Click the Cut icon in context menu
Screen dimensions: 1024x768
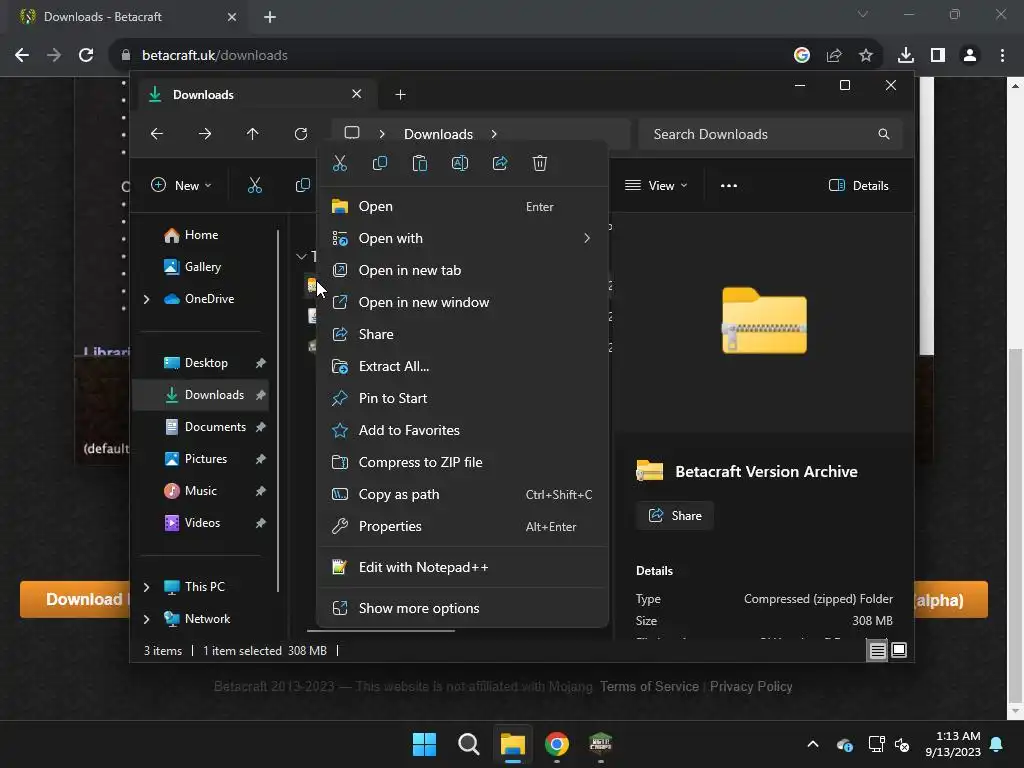pos(340,163)
